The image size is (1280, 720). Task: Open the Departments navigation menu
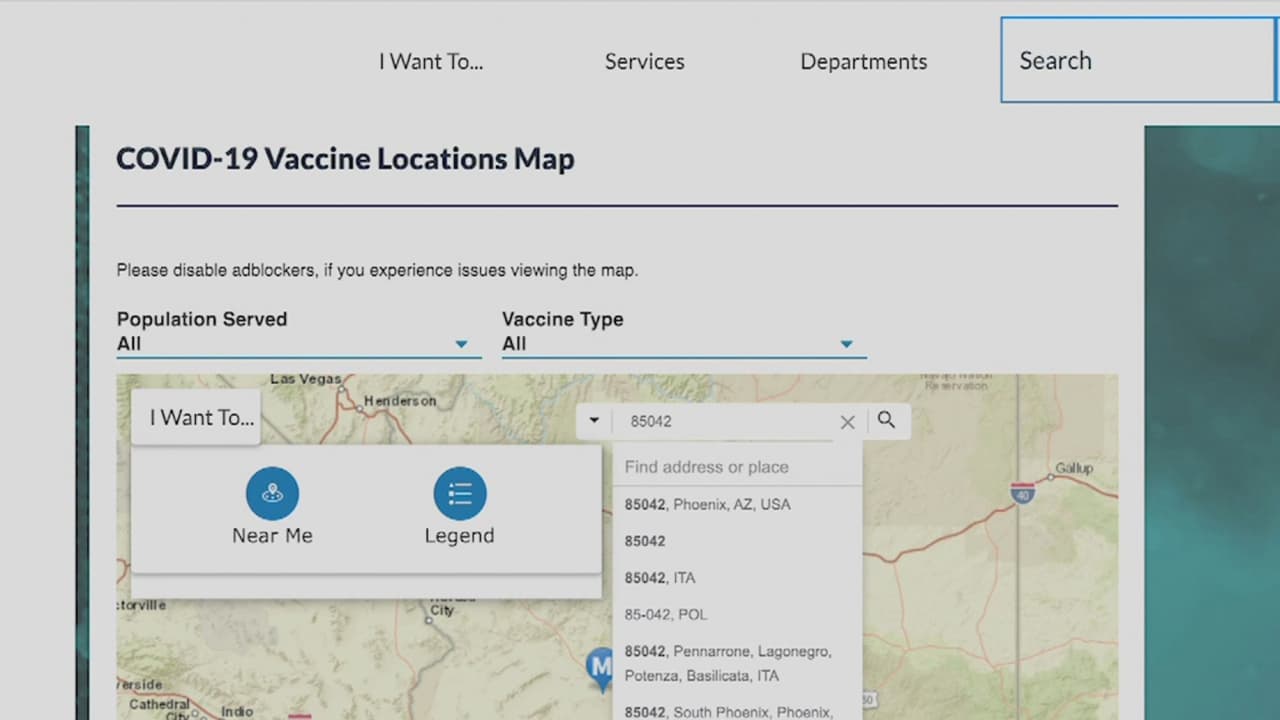[x=863, y=62]
